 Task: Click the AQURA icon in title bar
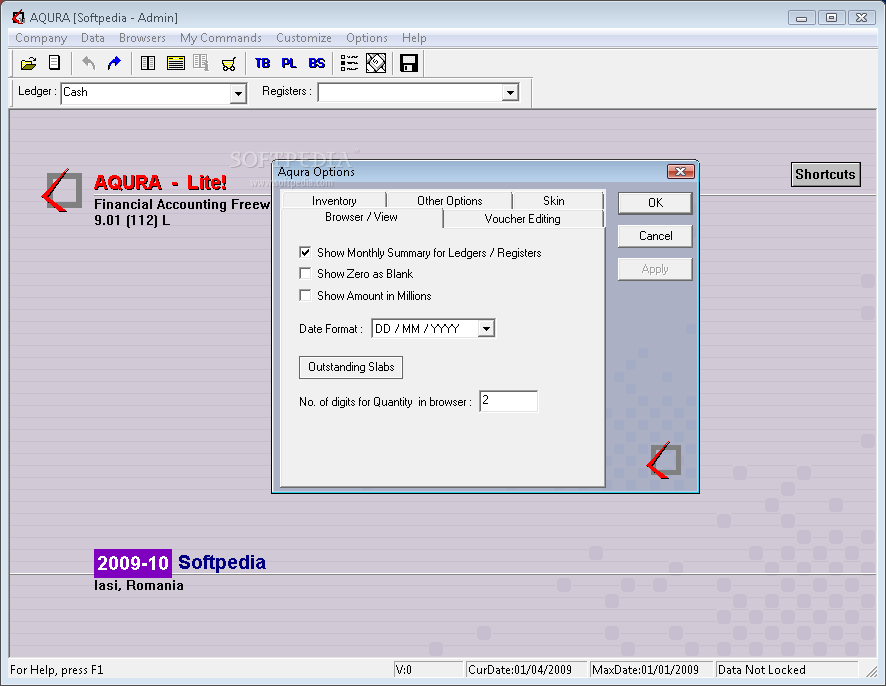[x=18, y=18]
